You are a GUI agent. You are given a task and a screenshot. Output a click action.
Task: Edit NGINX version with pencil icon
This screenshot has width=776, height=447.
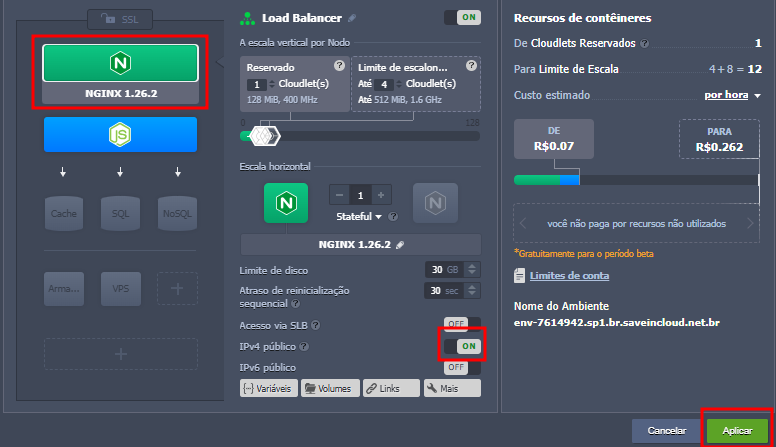[400, 245]
